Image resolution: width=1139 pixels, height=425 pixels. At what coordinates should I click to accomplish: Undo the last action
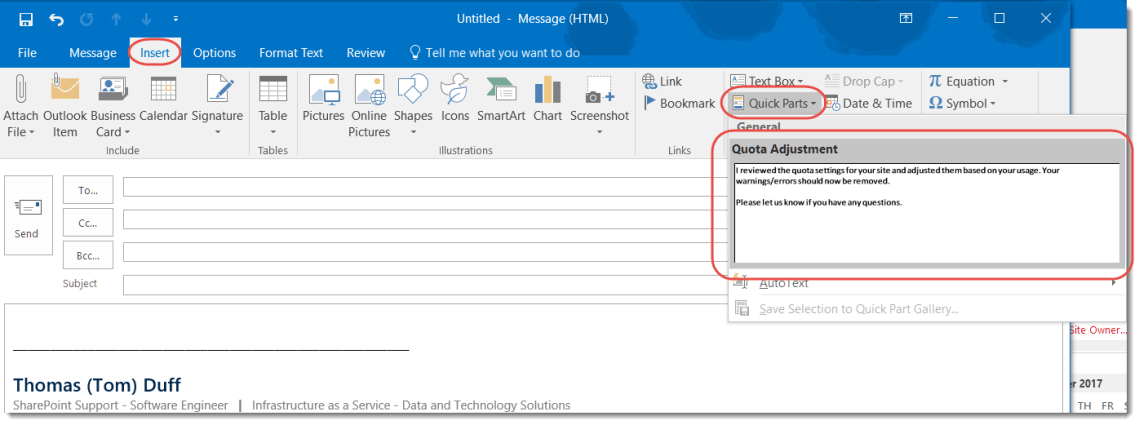pos(57,19)
